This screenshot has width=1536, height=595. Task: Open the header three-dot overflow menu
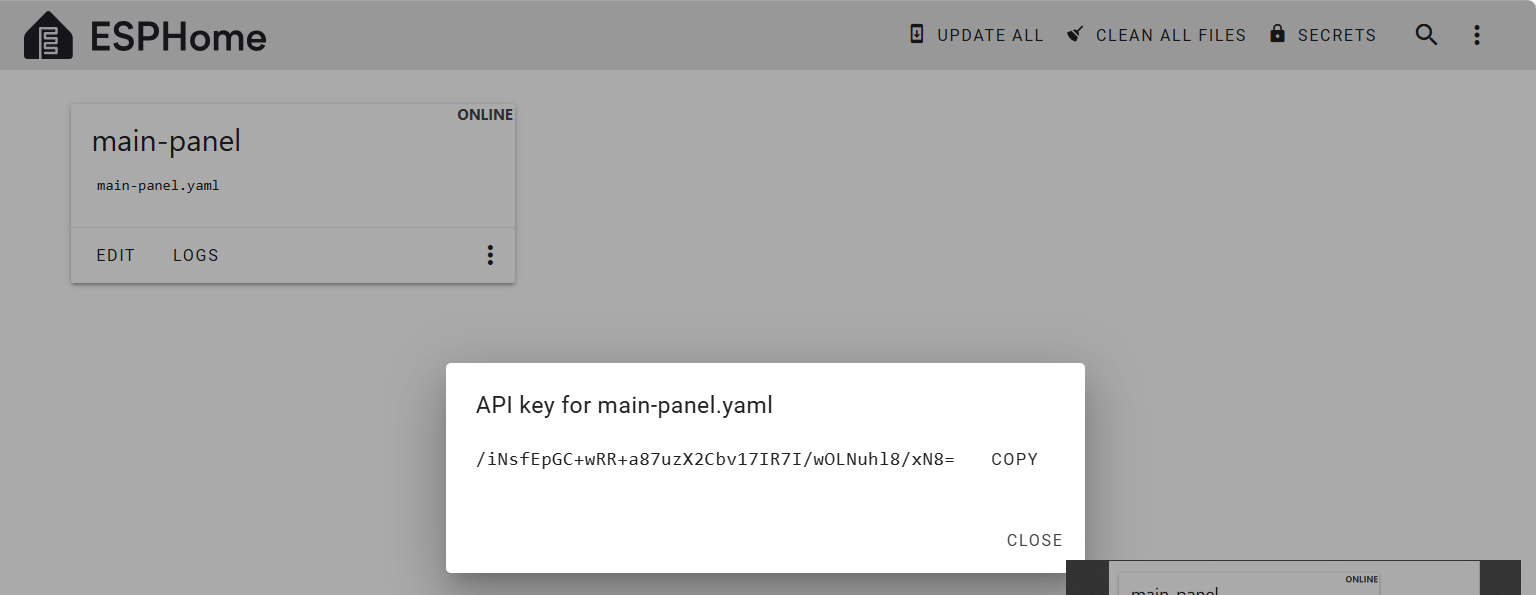tap(1477, 35)
